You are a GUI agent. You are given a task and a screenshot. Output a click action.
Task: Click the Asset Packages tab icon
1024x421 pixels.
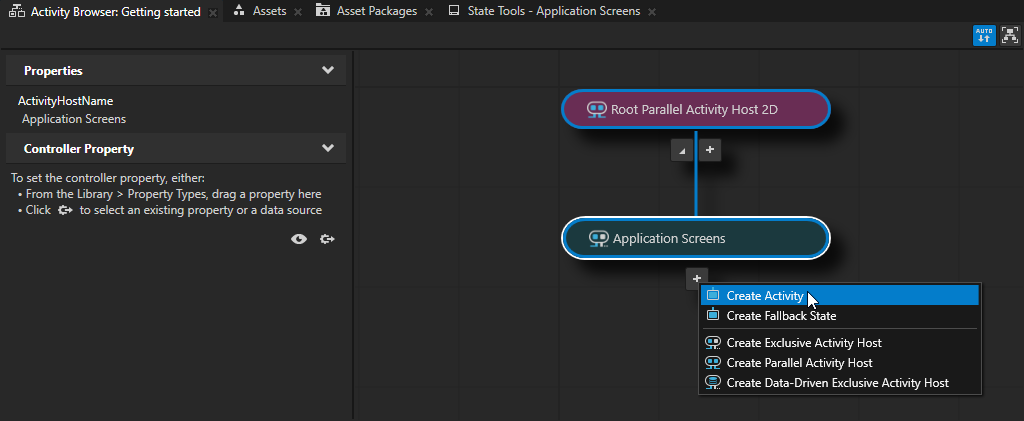click(323, 10)
